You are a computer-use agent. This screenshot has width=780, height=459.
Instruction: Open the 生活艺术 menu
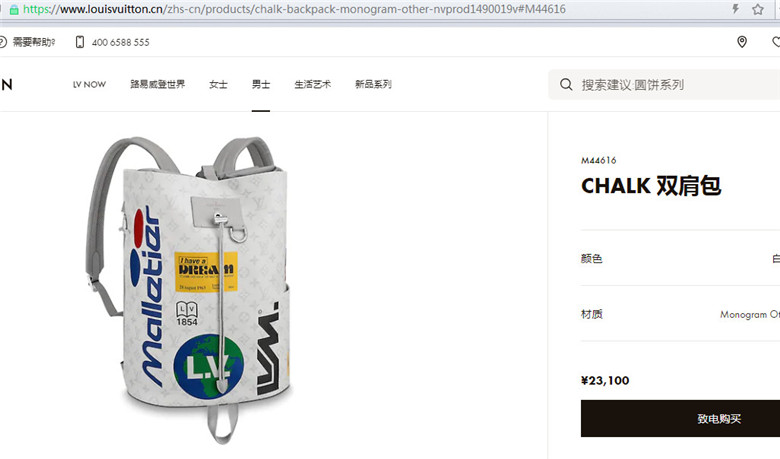312,85
